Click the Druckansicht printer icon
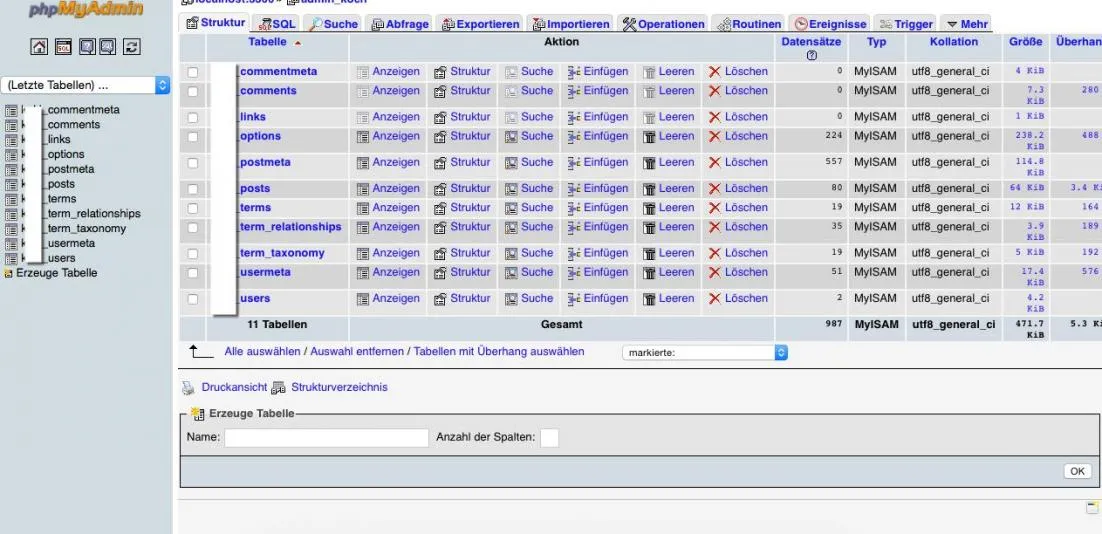The width and height of the screenshot is (1102, 534). click(x=188, y=388)
